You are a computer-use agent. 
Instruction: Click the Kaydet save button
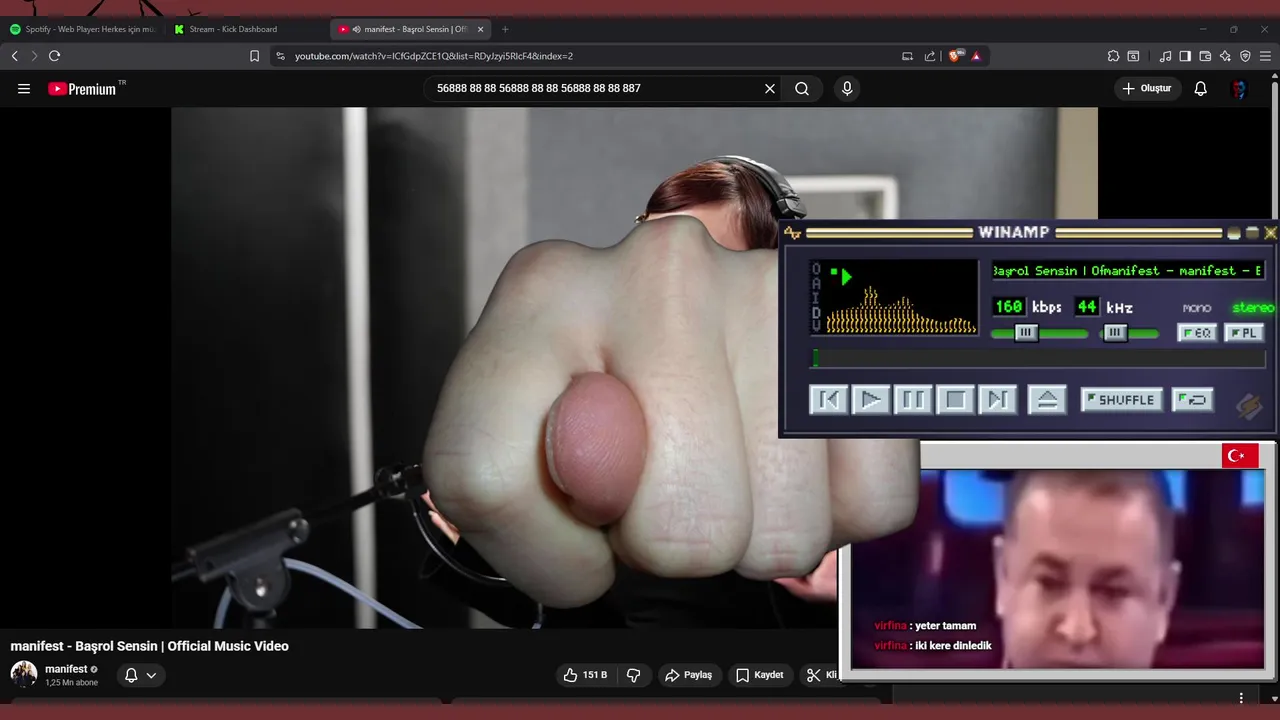tap(760, 675)
